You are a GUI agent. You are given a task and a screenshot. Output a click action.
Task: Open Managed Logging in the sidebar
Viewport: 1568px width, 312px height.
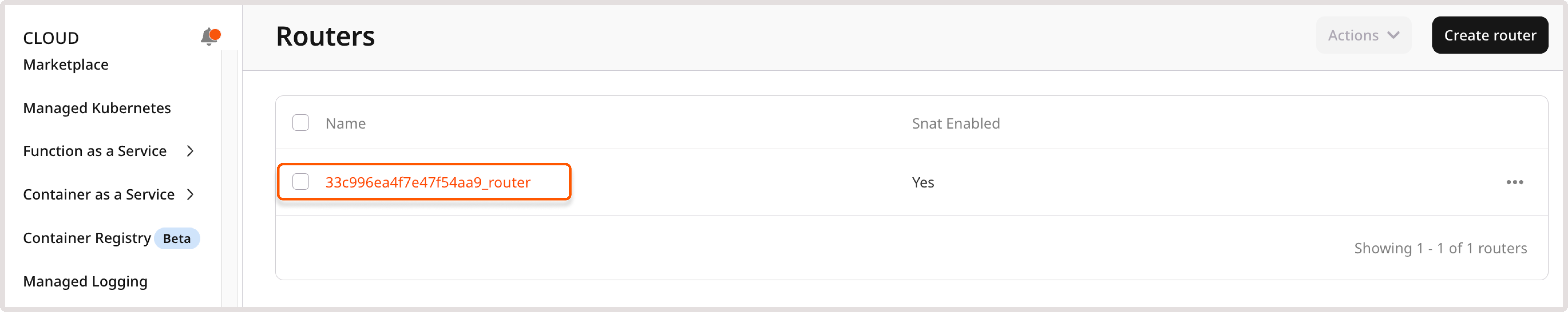click(x=85, y=282)
